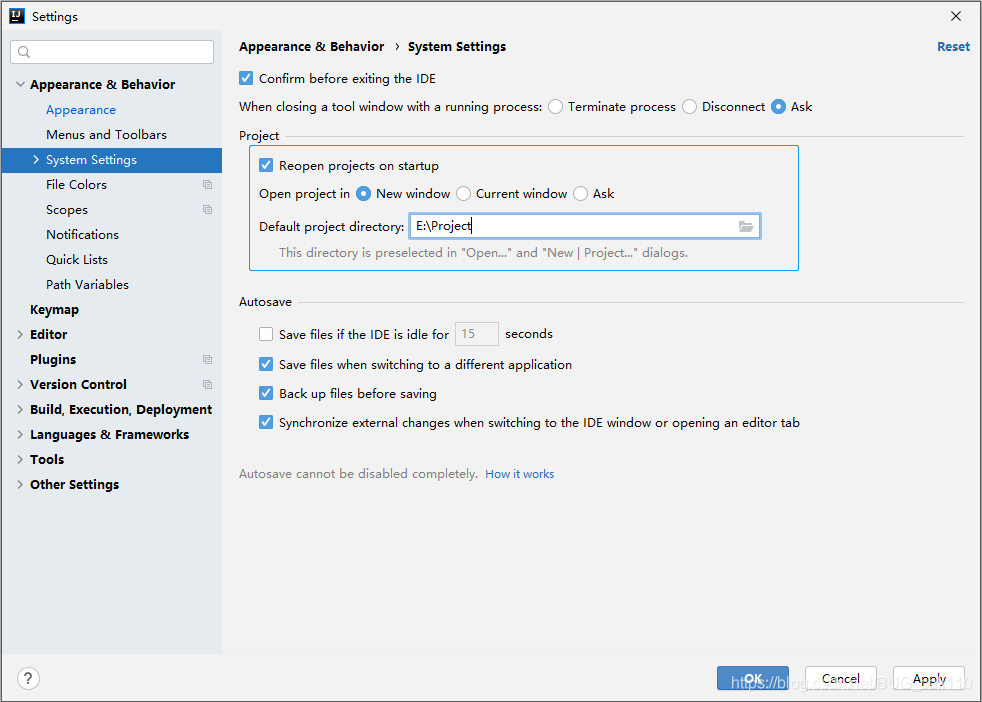Expand the Editor section

[20, 334]
